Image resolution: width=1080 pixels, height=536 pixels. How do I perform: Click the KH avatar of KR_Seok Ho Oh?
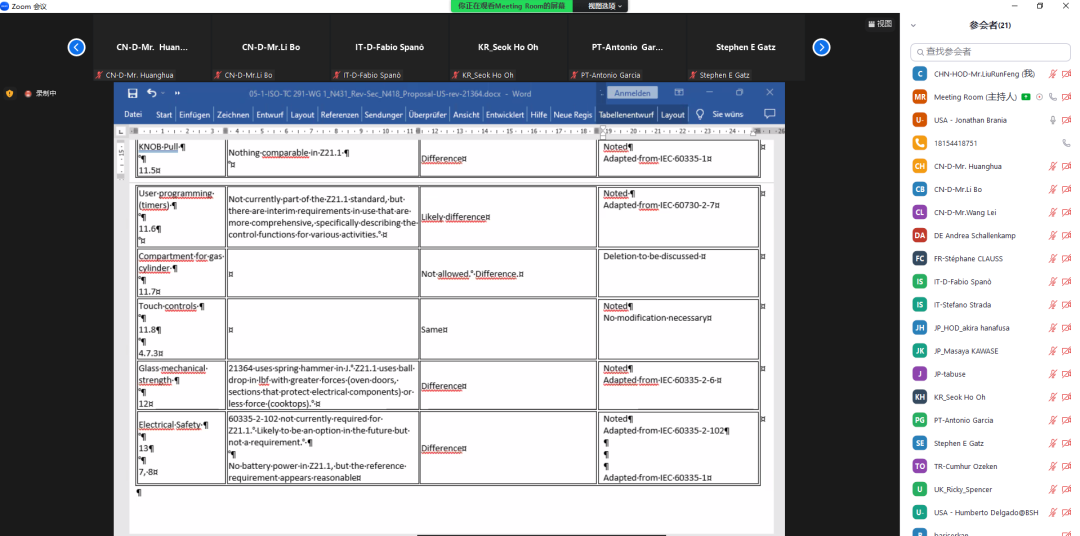(920, 397)
